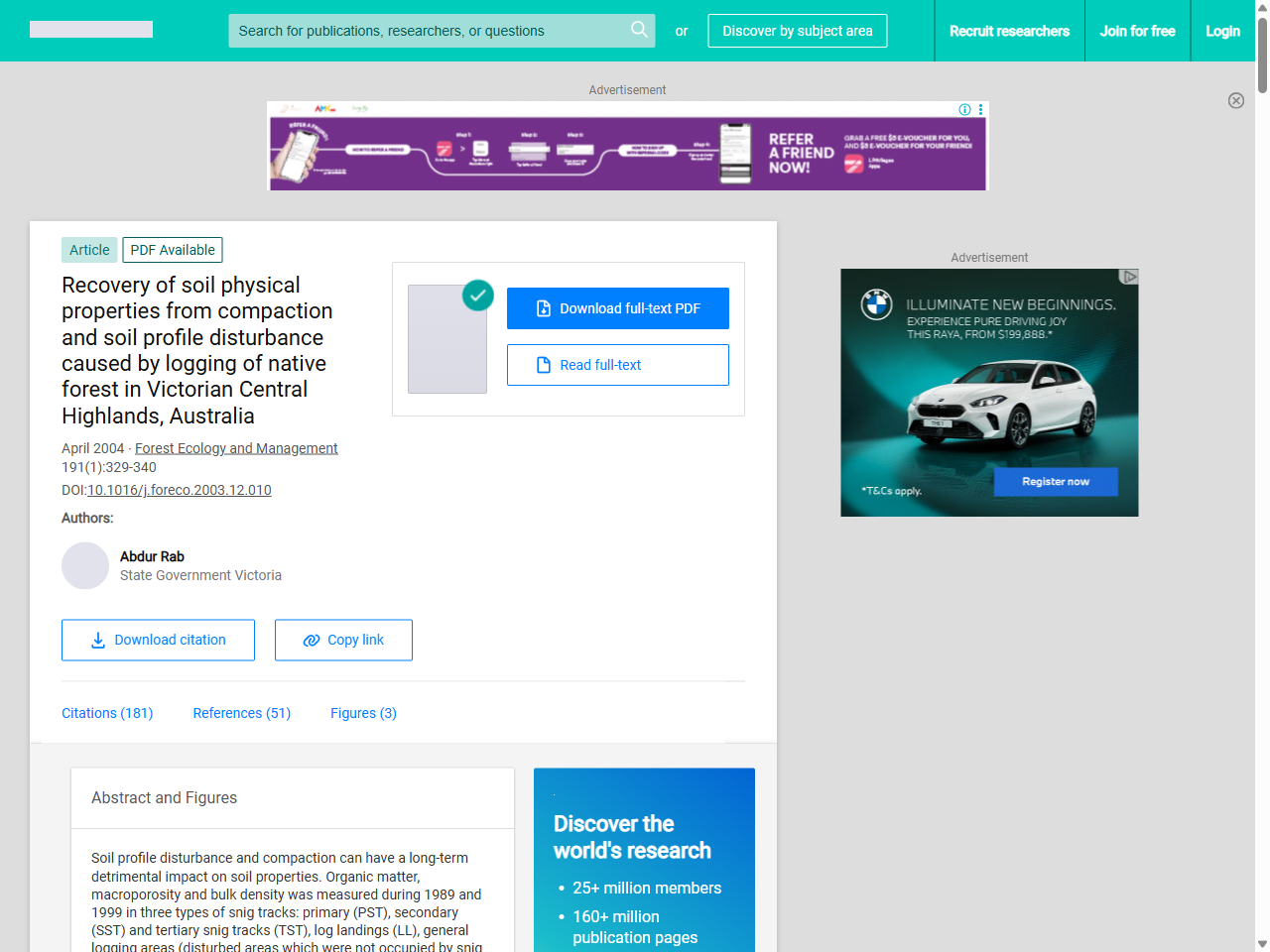Open the Forest Ecology and Management journal link
The image size is (1270, 952).
click(x=236, y=448)
